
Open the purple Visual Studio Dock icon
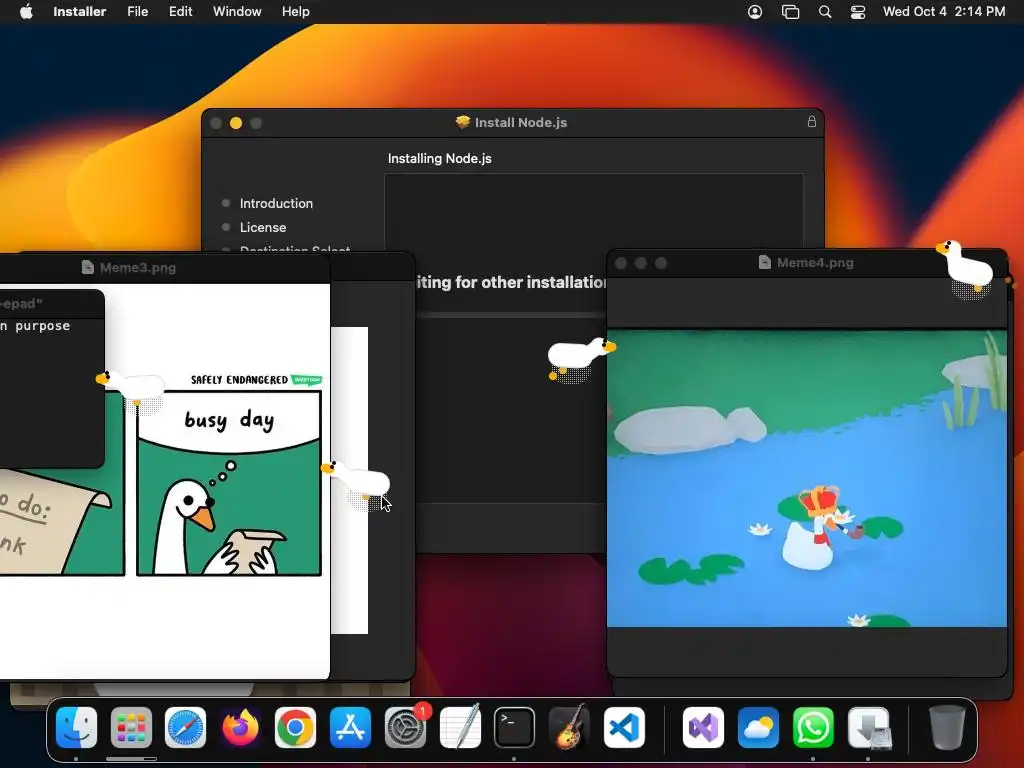703,728
